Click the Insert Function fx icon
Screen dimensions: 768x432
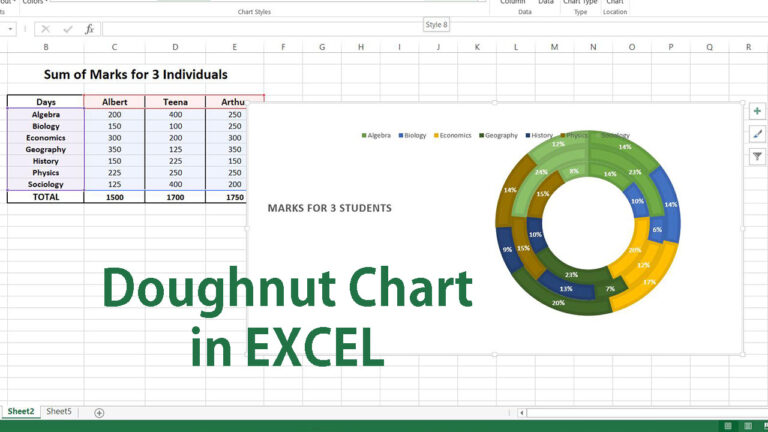89,29
